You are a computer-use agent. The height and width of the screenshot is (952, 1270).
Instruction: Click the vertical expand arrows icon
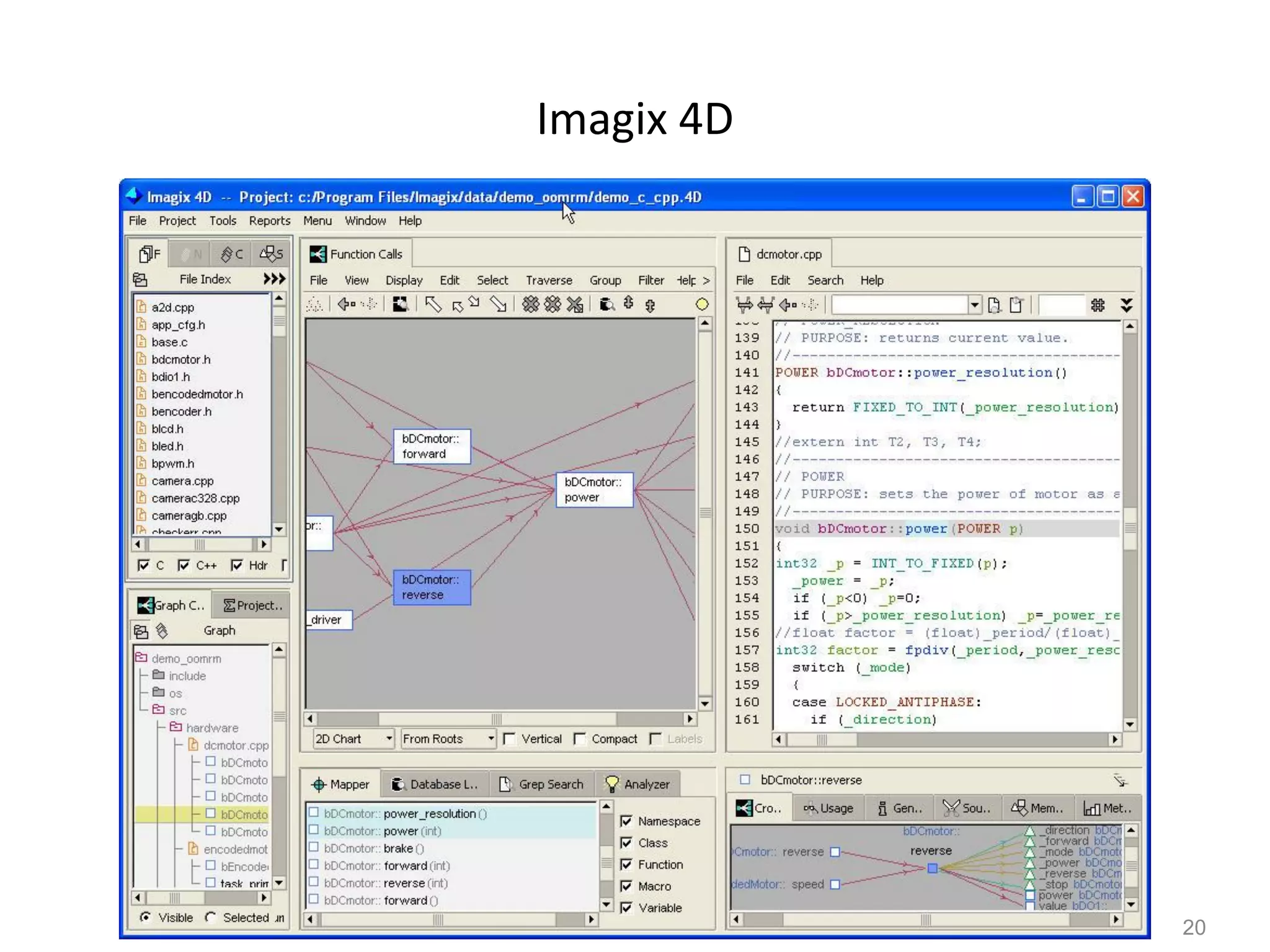tap(628, 302)
